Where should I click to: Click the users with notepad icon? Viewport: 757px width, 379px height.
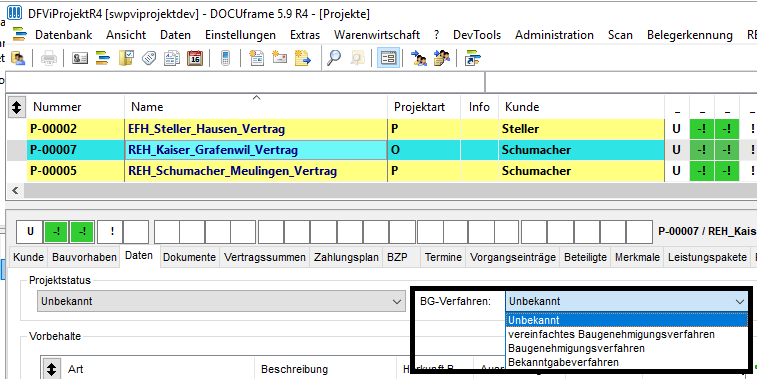tap(441, 58)
